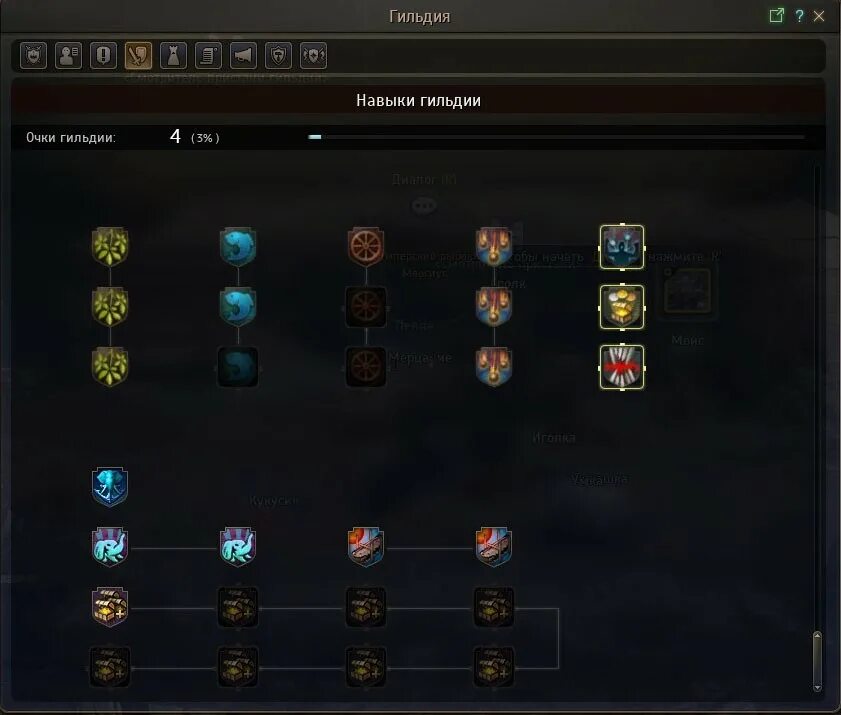841x715 pixels.
Task: Click the guild points progress bar
Action: pyautogui.click(x=556, y=137)
